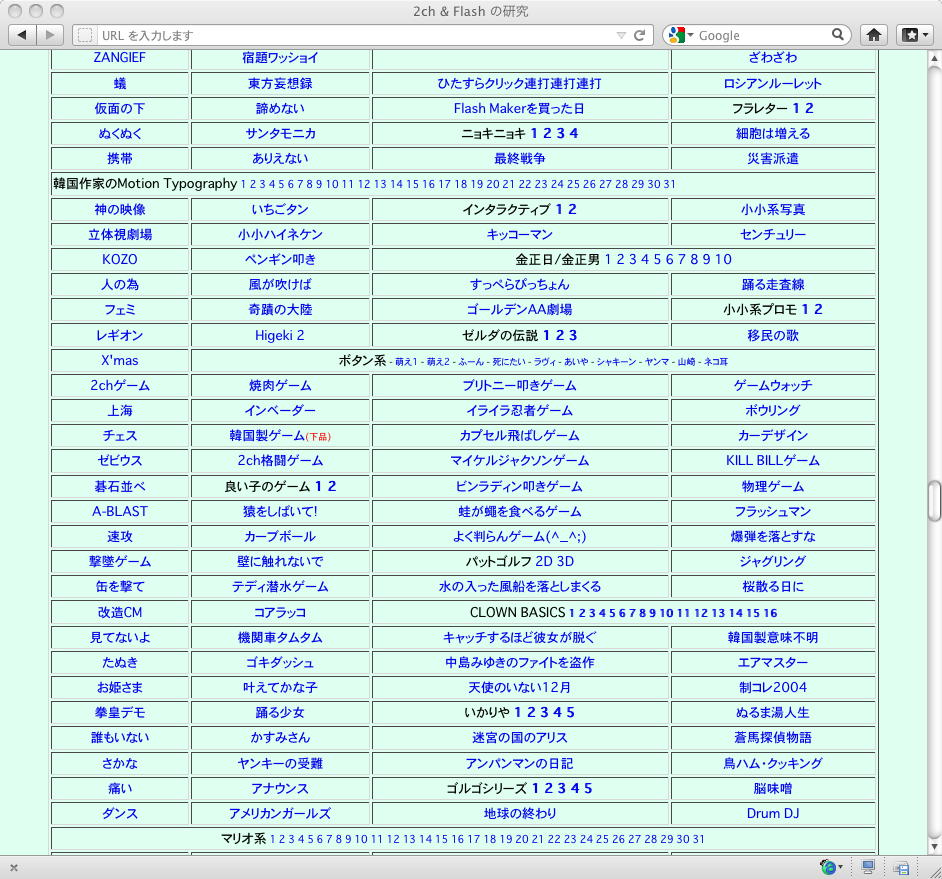
Task: Open the URL history dropdown triangle
Action: pyautogui.click(x=621, y=35)
